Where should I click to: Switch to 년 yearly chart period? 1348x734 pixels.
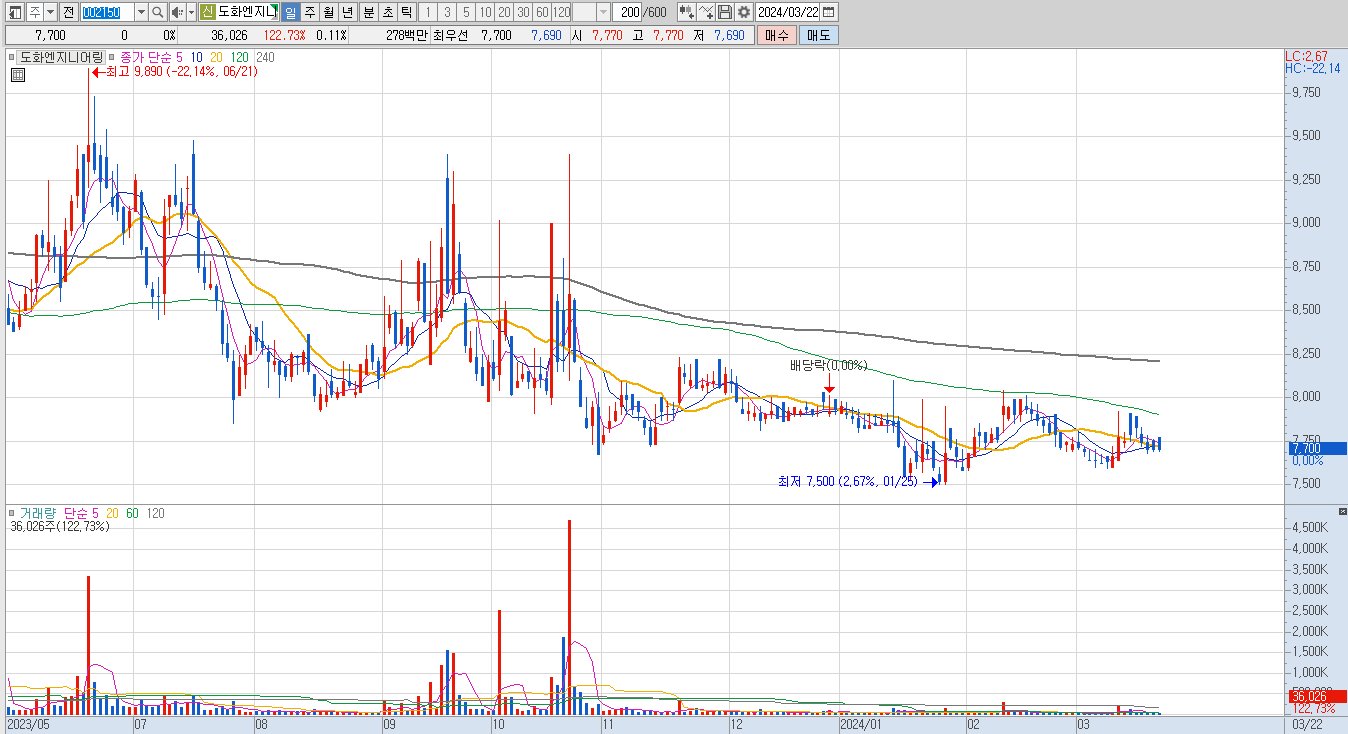347,12
